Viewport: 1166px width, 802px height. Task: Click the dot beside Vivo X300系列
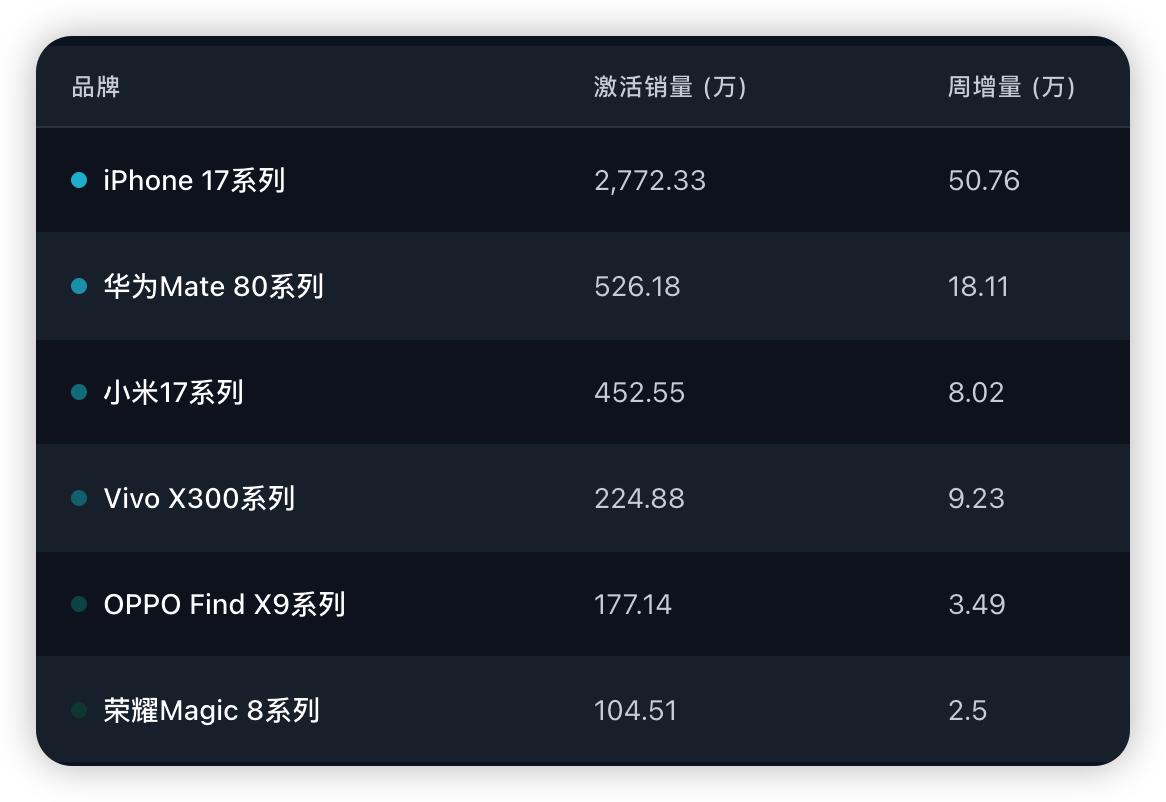[x=80, y=499]
